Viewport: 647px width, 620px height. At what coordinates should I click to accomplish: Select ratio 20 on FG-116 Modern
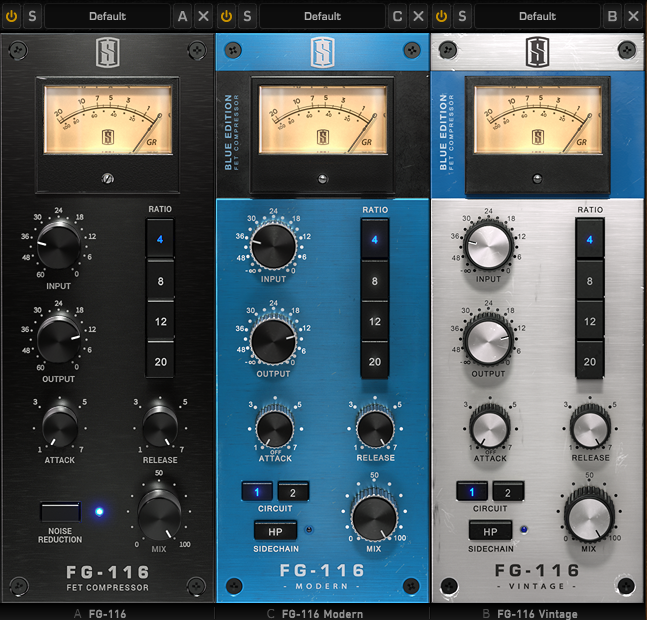click(375, 361)
